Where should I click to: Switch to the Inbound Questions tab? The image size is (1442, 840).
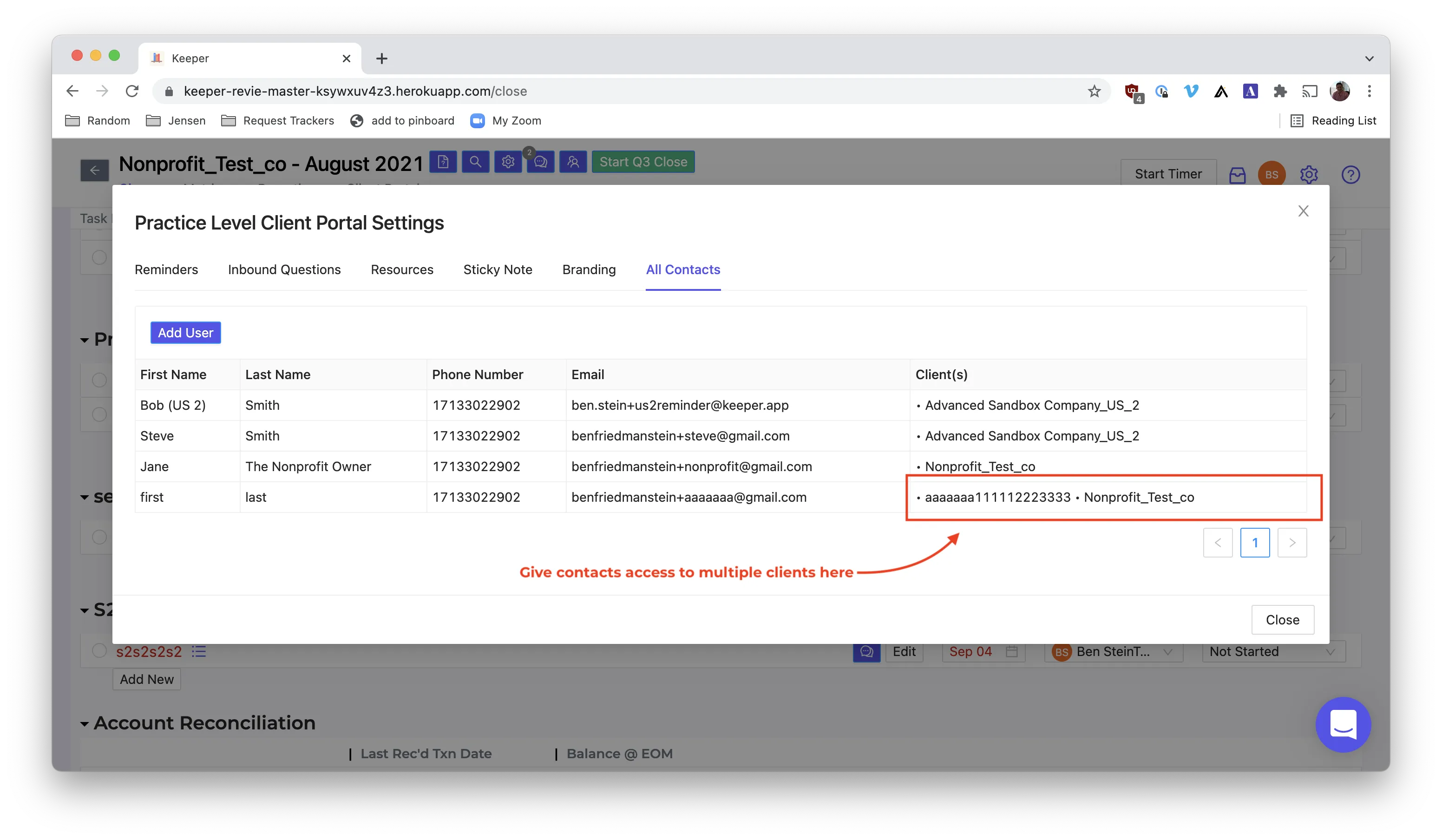(284, 269)
